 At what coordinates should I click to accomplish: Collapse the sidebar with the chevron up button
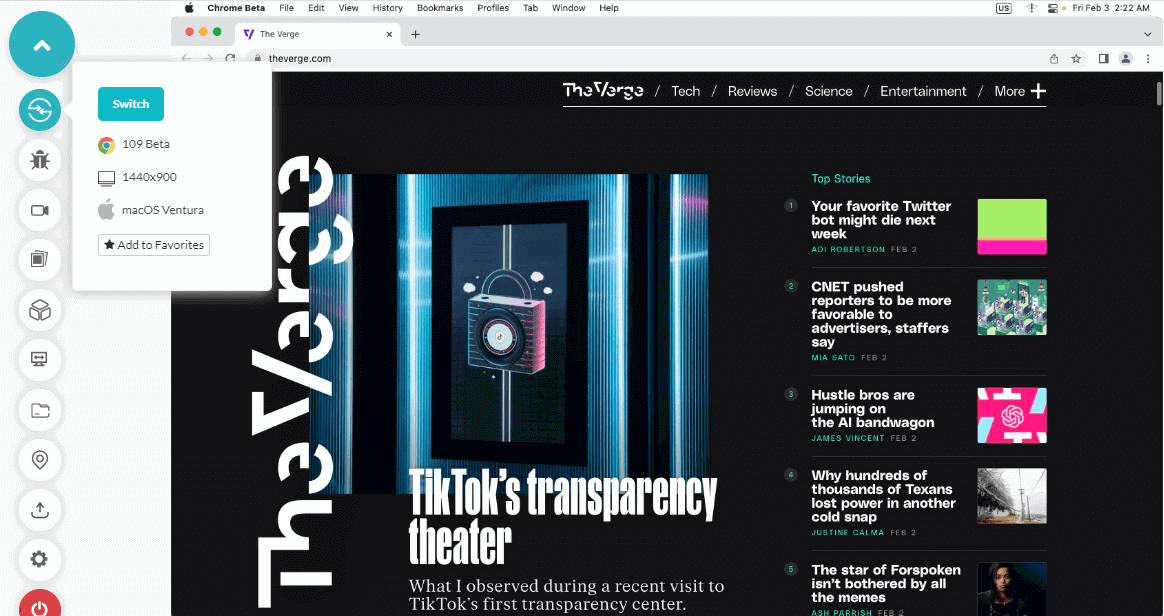(42, 45)
